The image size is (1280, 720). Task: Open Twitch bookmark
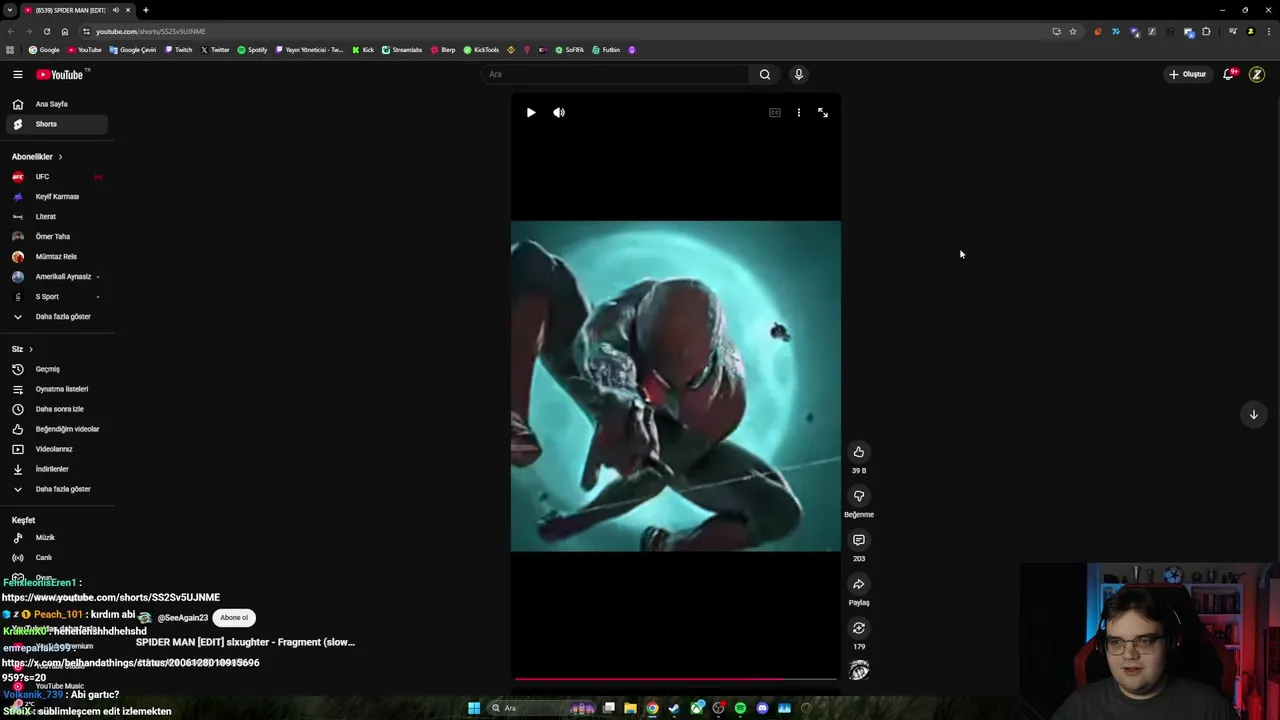[x=178, y=50]
